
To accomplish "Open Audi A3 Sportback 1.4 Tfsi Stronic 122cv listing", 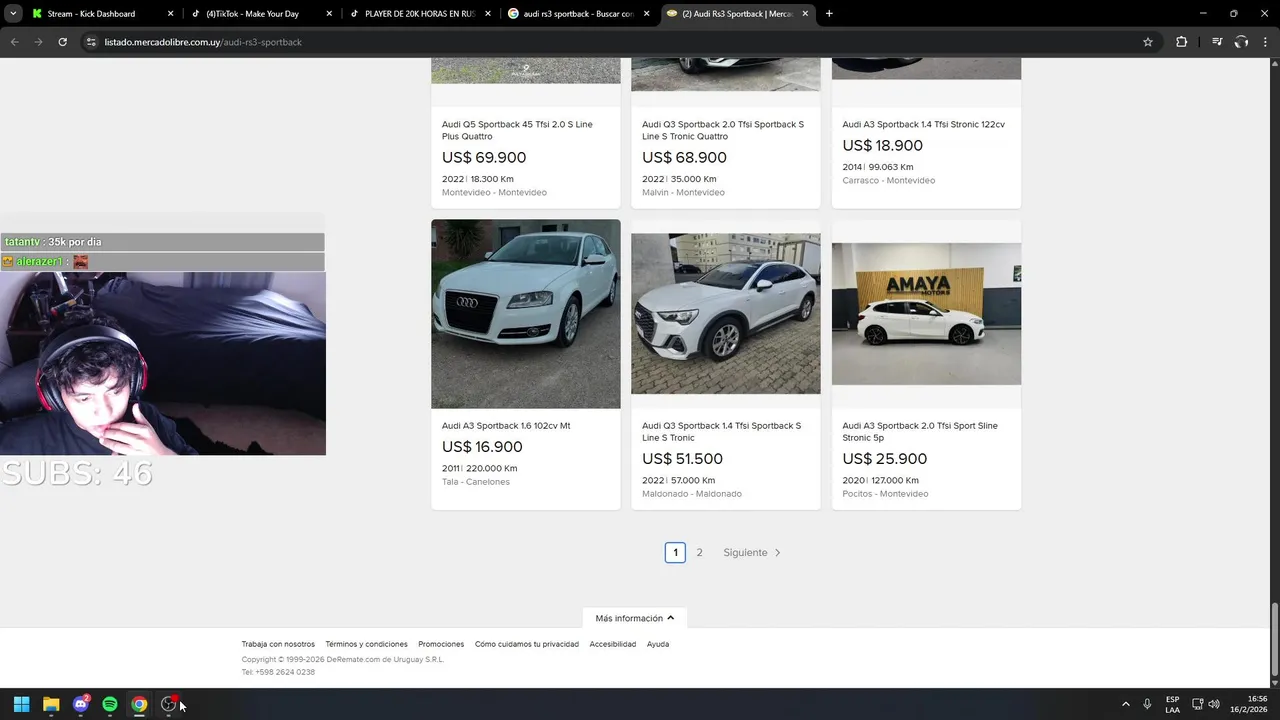I will (923, 125).
